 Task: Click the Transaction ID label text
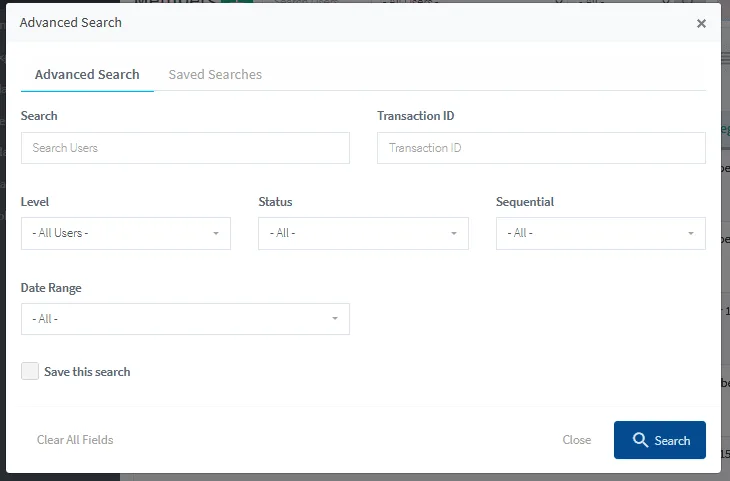tap(415, 115)
